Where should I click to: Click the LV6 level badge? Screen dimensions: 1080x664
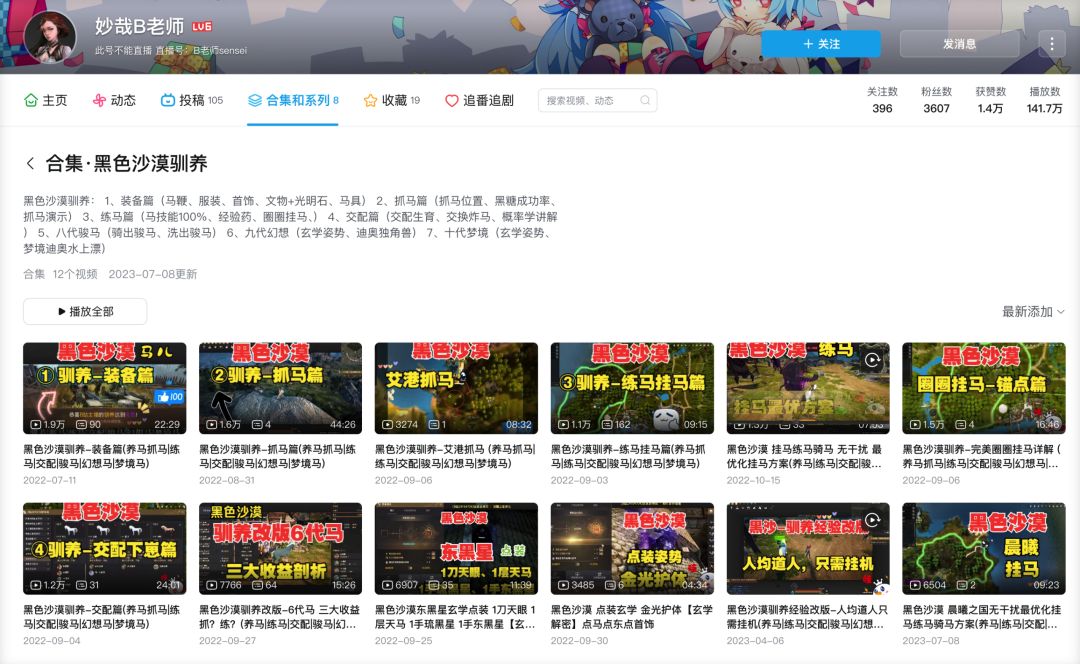tap(202, 27)
